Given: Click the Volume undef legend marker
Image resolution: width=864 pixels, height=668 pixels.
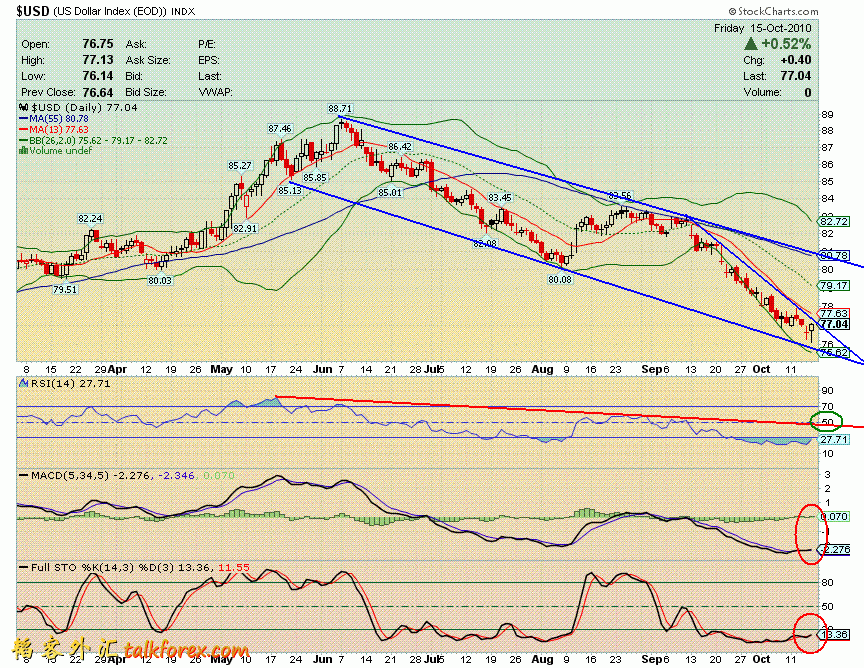Looking at the screenshot, I should 24,151.
